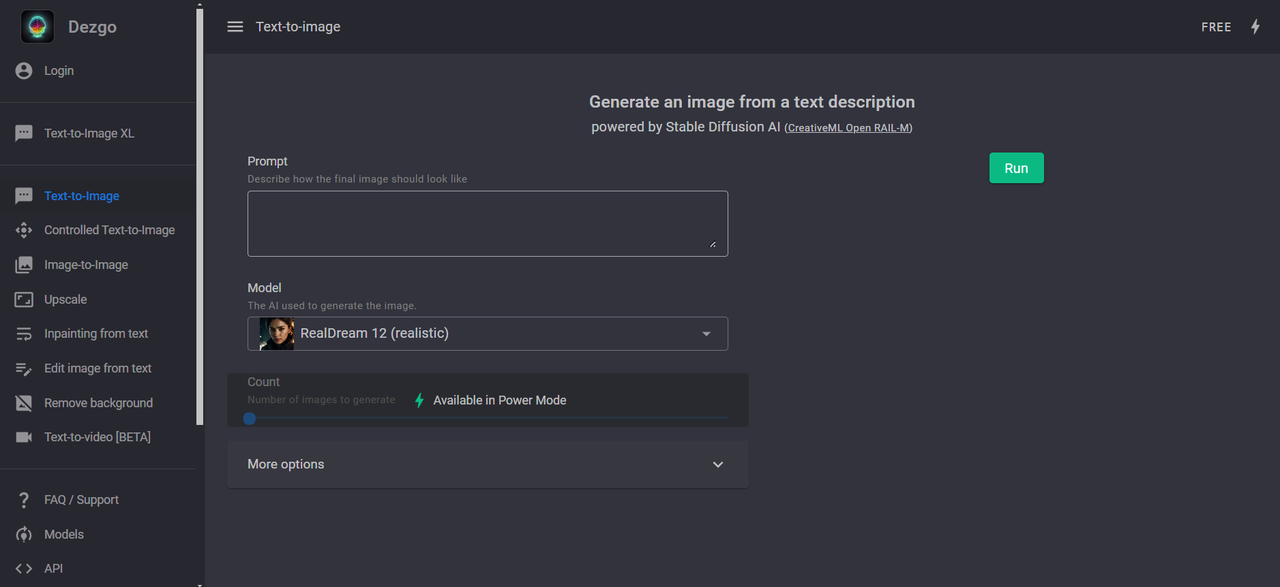Viewport: 1280px width, 587px height.
Task: Click the Describe how the final image should look like hint
Action: point(357,179)
